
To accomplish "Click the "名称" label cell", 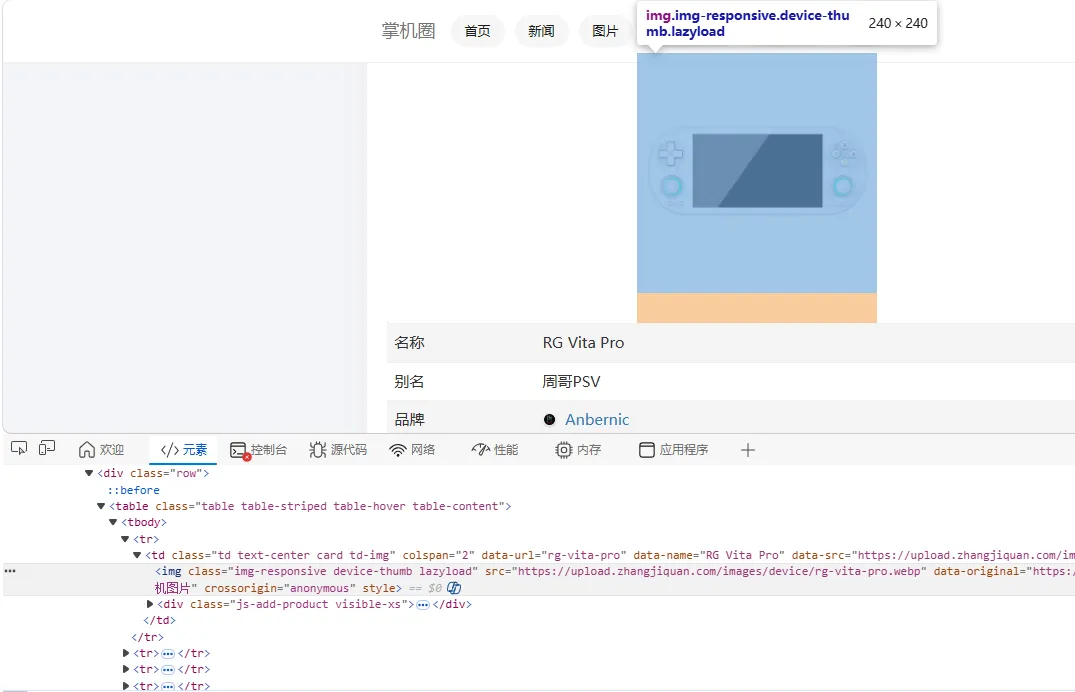I will [409, 343].
